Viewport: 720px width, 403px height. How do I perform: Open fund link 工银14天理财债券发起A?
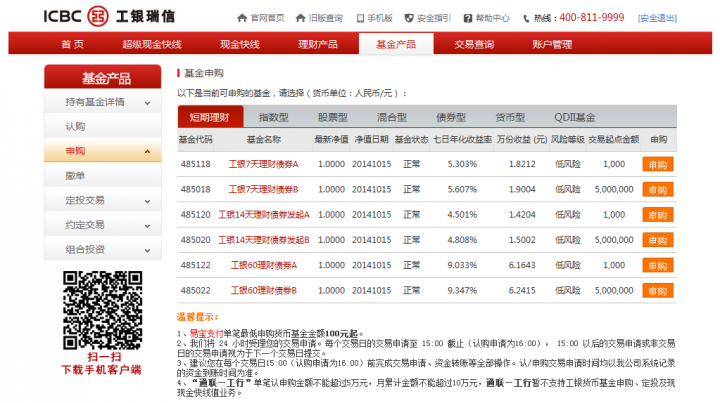pos(264,214)
